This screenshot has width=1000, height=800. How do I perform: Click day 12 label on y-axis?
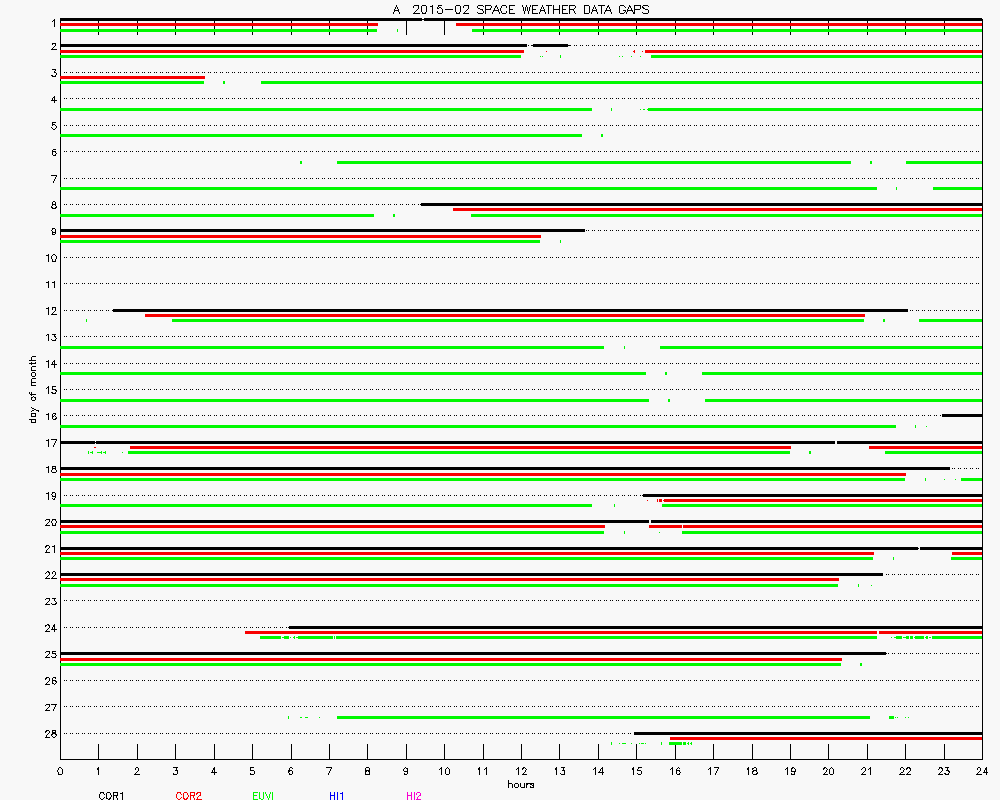click(x=50, y=311)
